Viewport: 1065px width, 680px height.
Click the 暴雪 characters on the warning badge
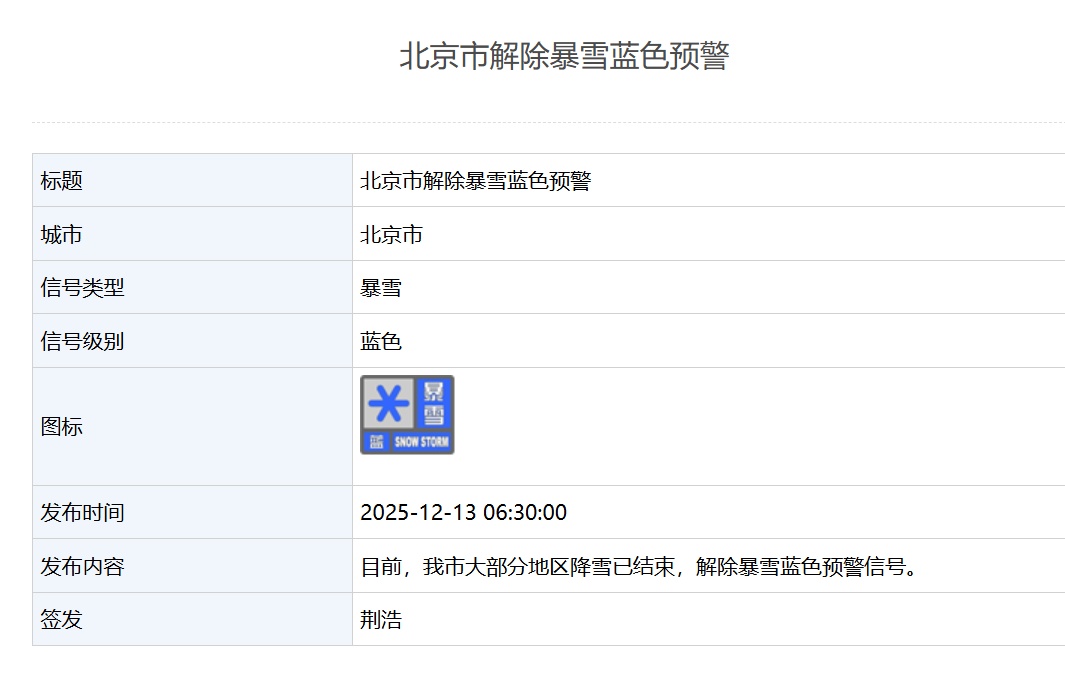(433, 404)
